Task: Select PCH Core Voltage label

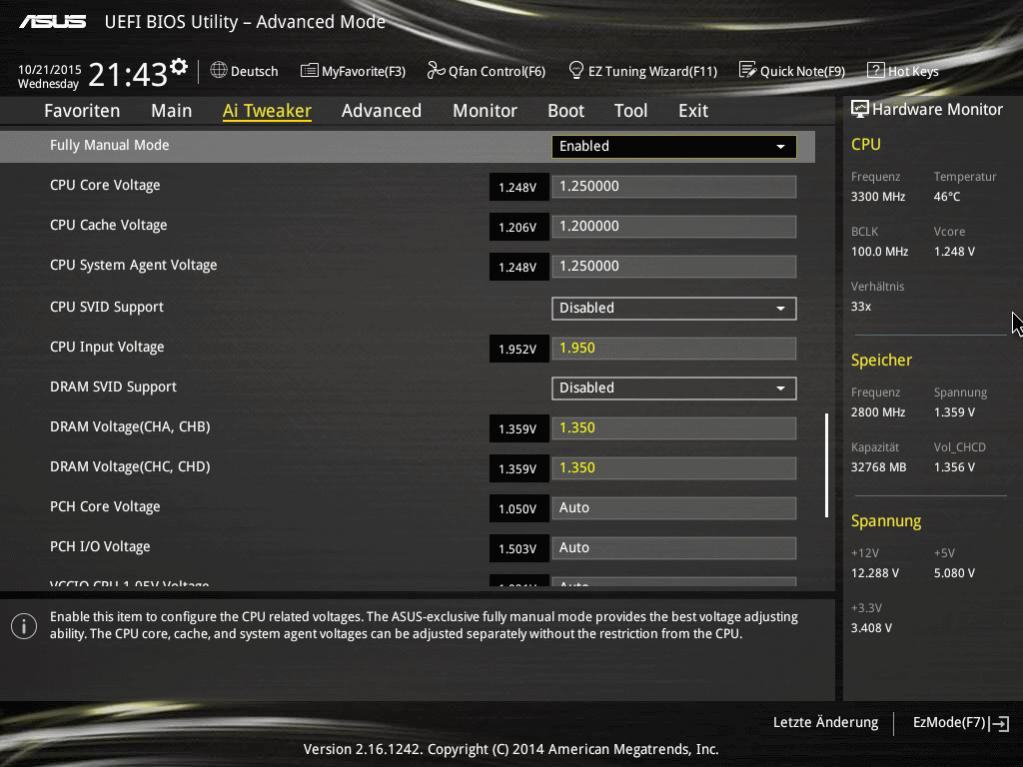Action: click(105, 507)
